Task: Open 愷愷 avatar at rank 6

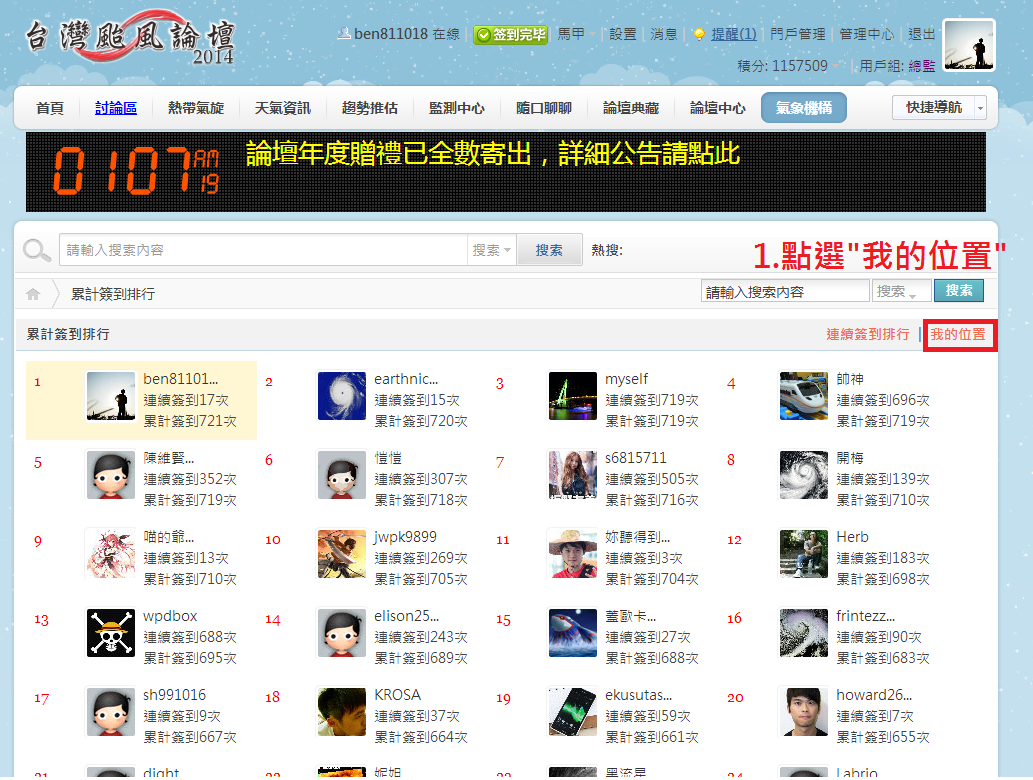Action: [341, 475]
